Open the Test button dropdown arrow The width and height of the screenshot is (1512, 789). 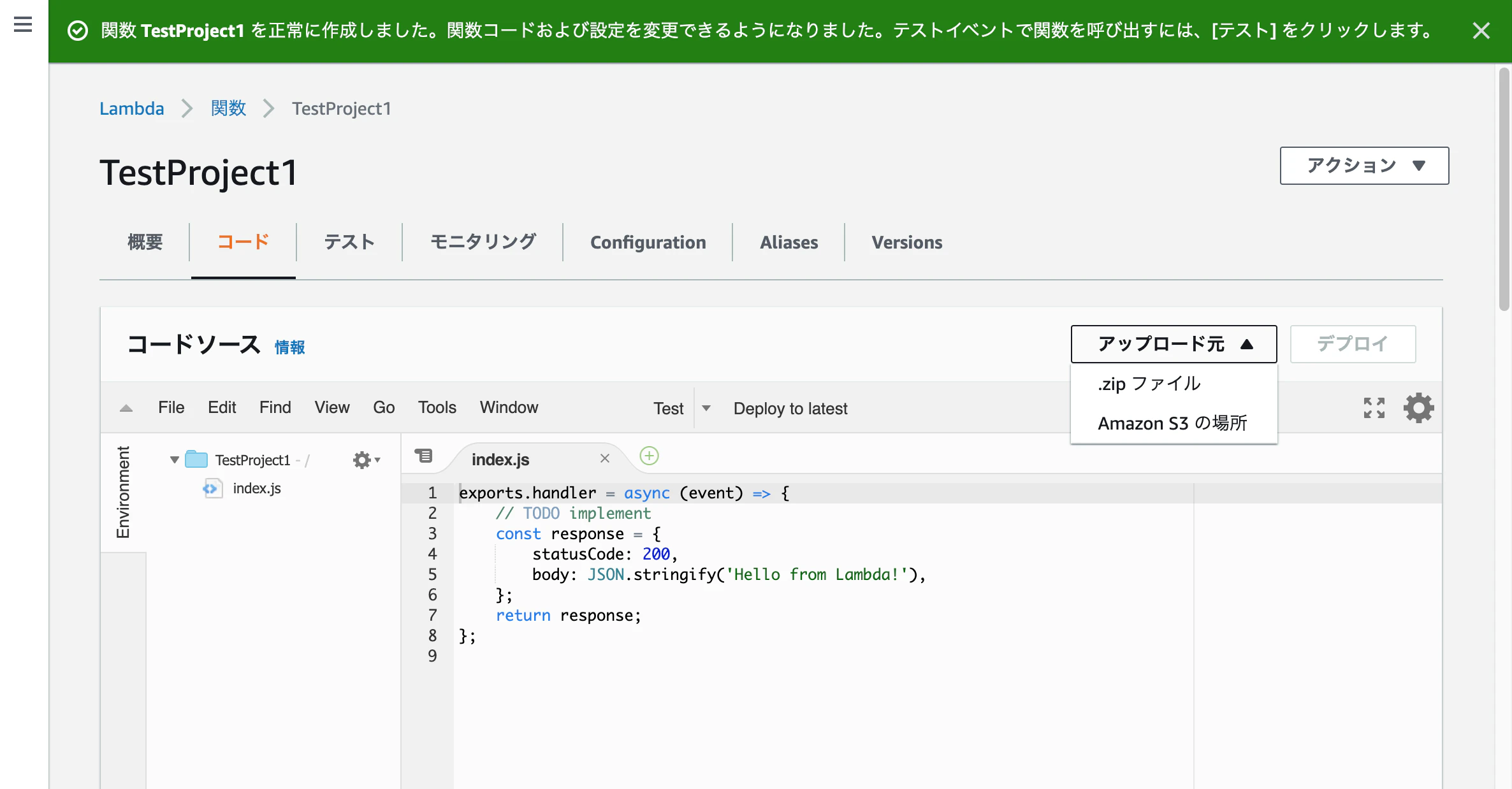[706, 408]
